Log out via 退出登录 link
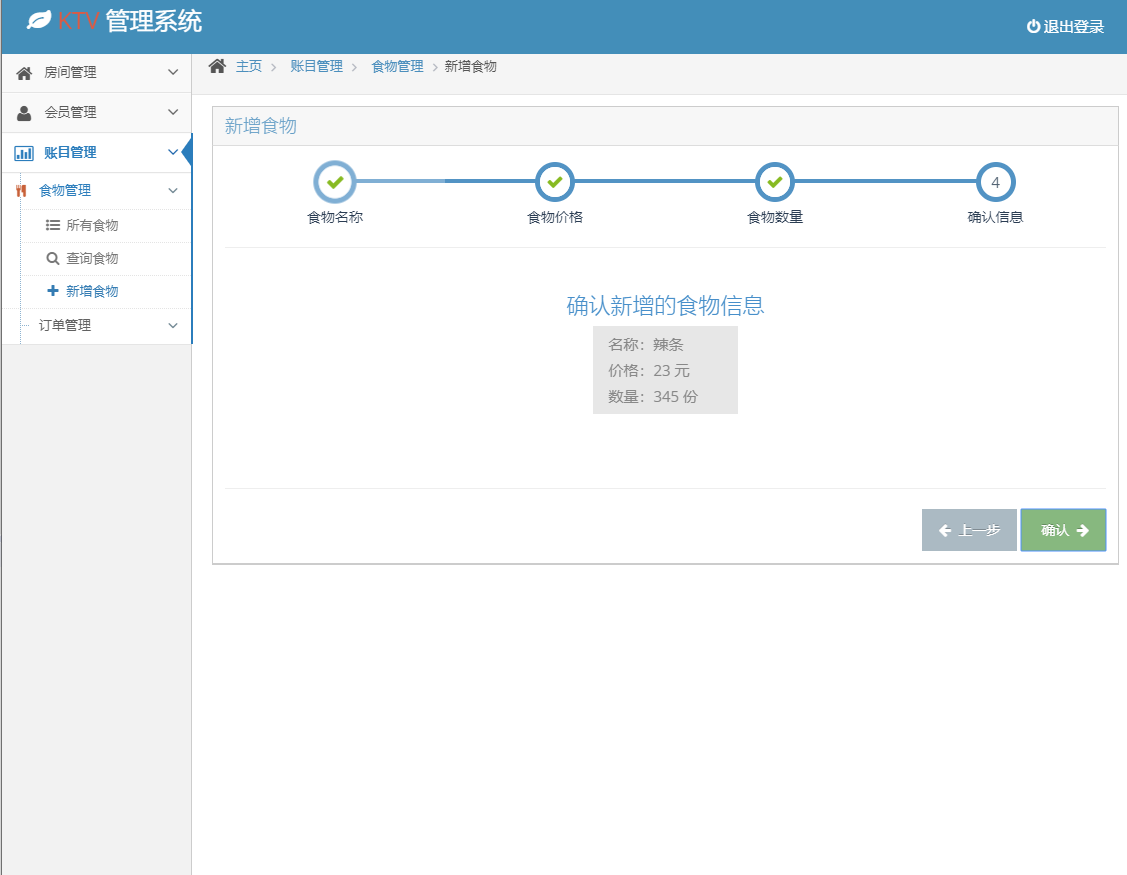Screen dimensions: 1127x875 1065,27
